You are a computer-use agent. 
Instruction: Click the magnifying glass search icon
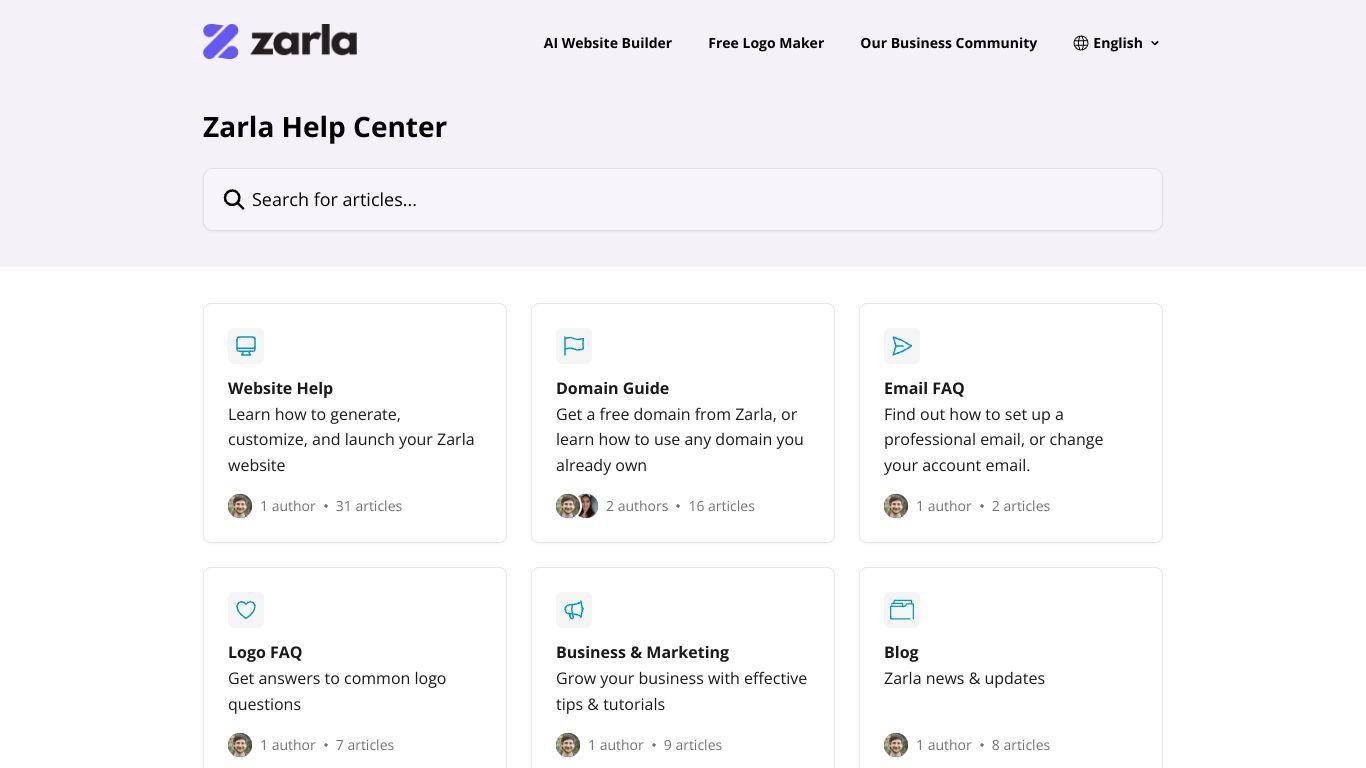click(234, 200)
